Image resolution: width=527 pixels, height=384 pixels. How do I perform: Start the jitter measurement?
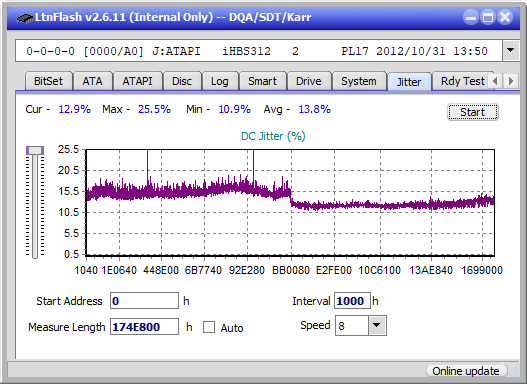pyautogui.click(x=473, y=112)
